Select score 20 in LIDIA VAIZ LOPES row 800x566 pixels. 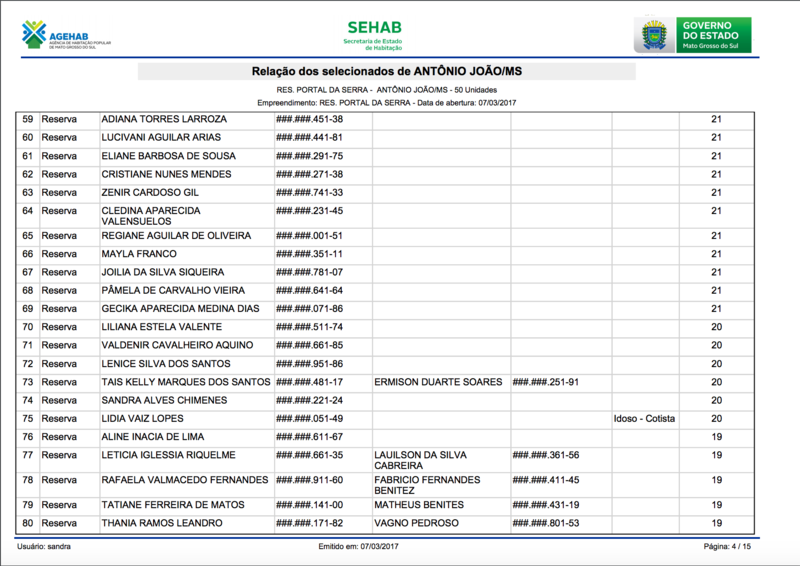[x=716, y=419]
